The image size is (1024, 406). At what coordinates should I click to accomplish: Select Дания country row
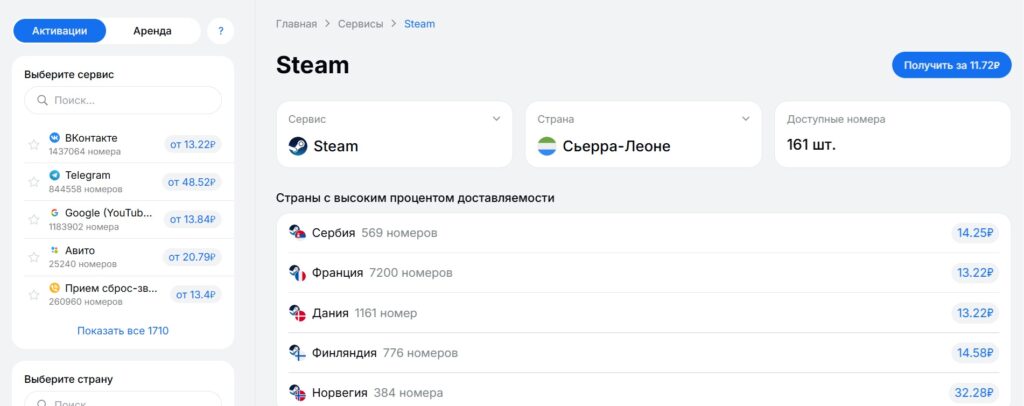click(x=643, y=313)
